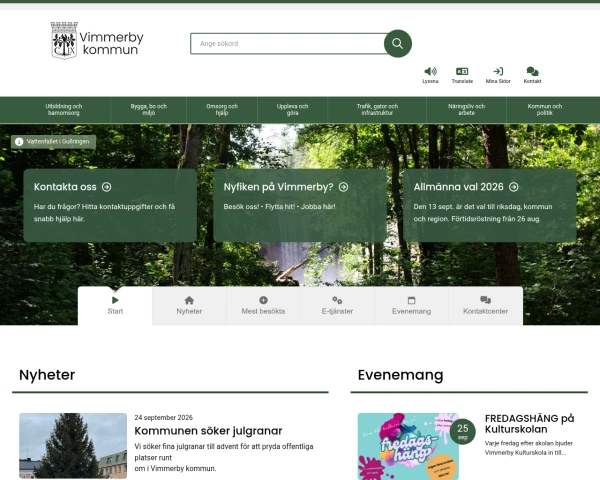
Task: Switch to the Nyheter tab
Action: (189, 306)
